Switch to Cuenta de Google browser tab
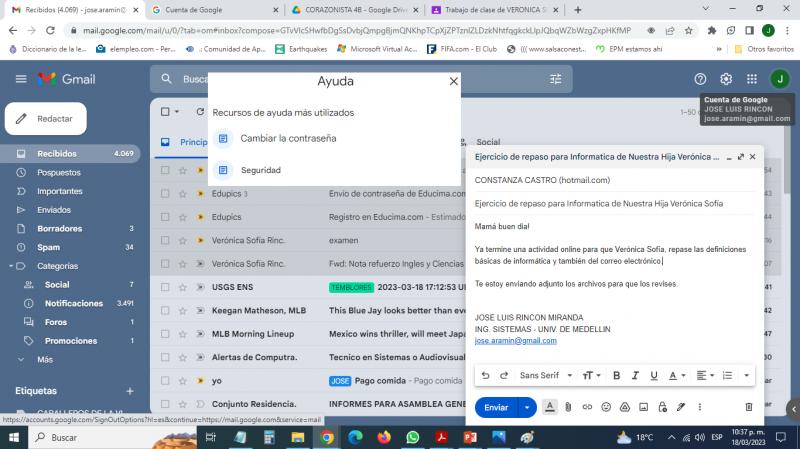 pos(214,10)
